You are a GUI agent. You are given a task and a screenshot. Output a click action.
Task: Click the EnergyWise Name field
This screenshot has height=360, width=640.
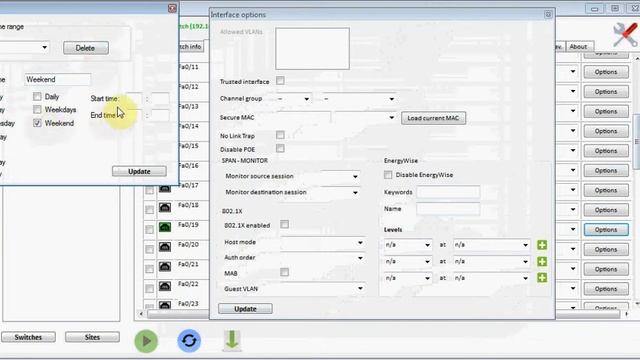tap(448, 209)
